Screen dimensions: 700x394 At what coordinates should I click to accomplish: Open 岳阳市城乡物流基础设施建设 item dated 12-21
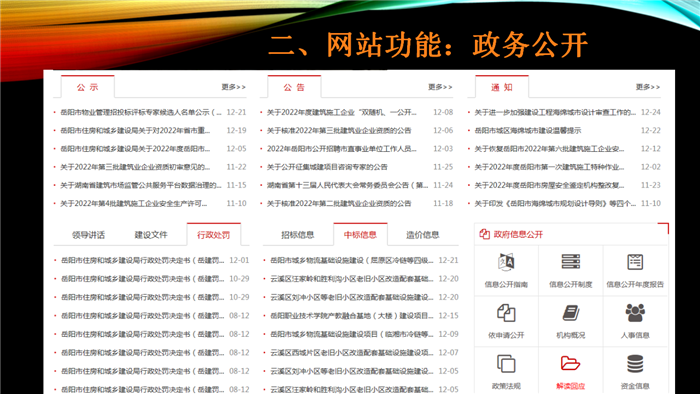pyautogui.click(x=352, y=260)
